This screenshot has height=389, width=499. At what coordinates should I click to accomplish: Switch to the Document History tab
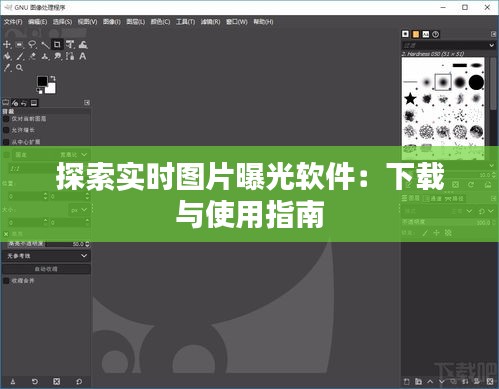(436, 34)
